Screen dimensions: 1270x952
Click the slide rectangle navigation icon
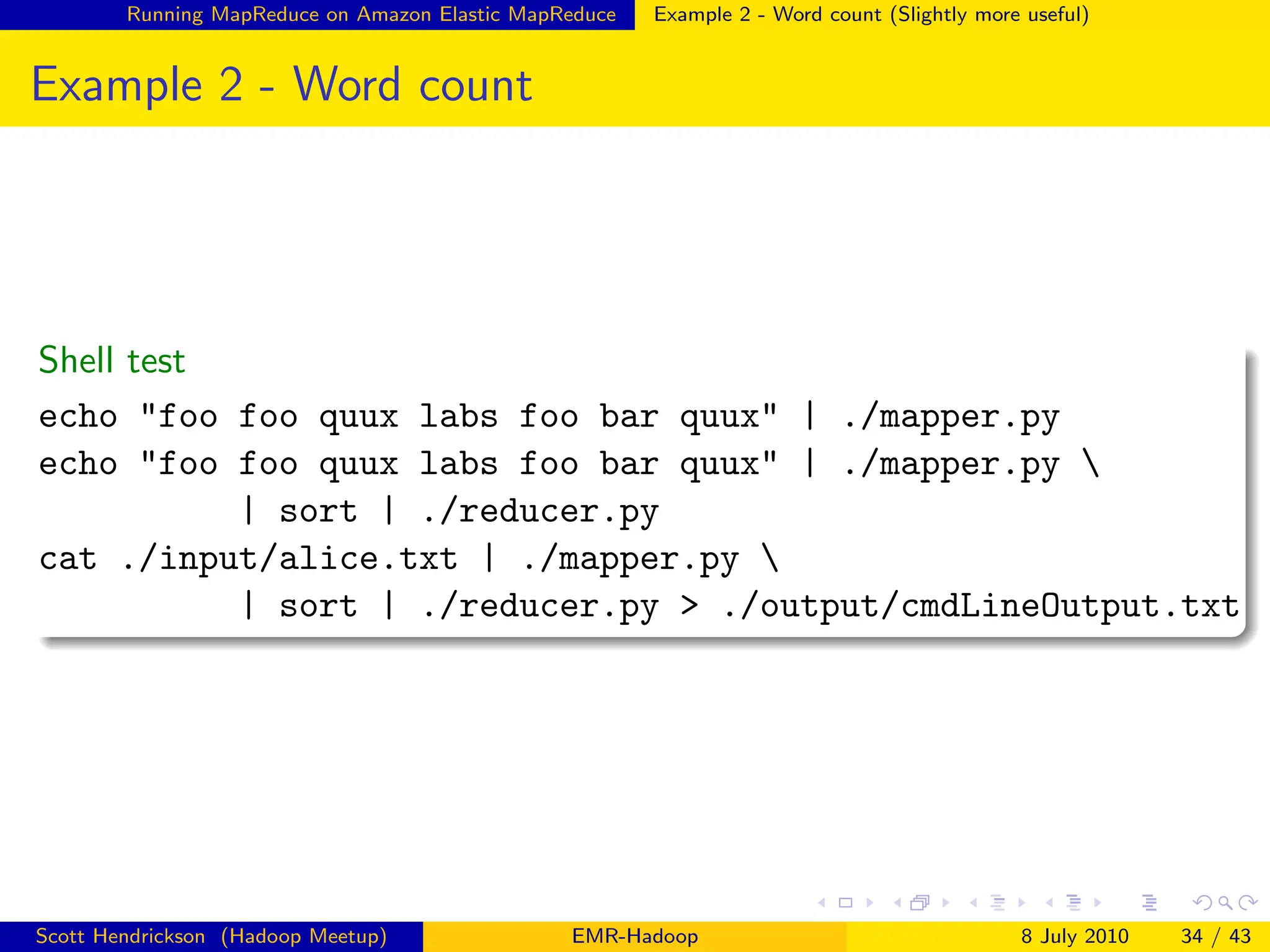point(845,903)
